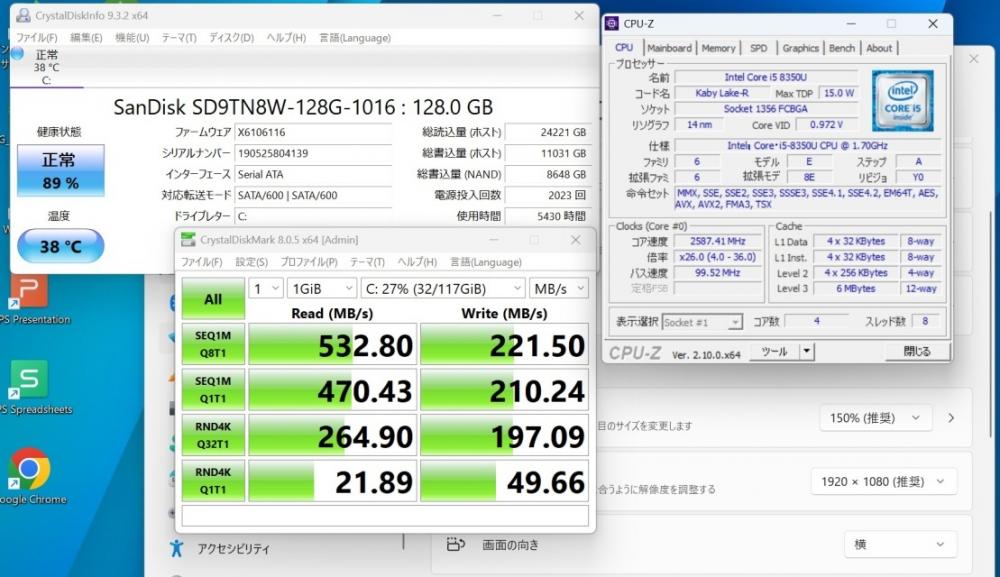
Task: Open the 機能(U) menu in CrystalDiskInfo
Action: pyautogui.click(x=132, y=38)
